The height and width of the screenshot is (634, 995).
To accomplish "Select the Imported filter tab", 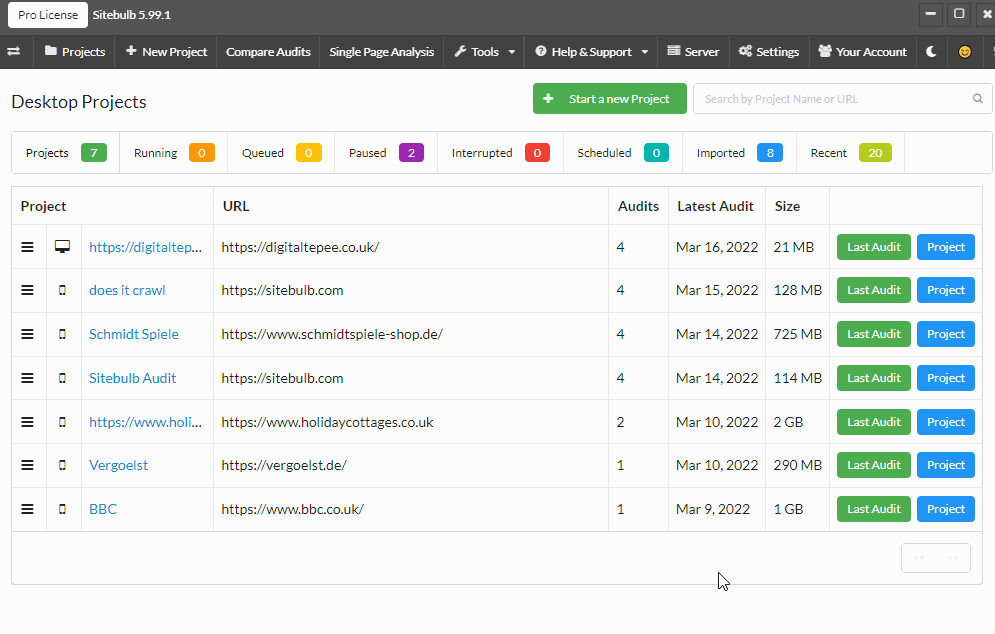I will click(739, 153).
